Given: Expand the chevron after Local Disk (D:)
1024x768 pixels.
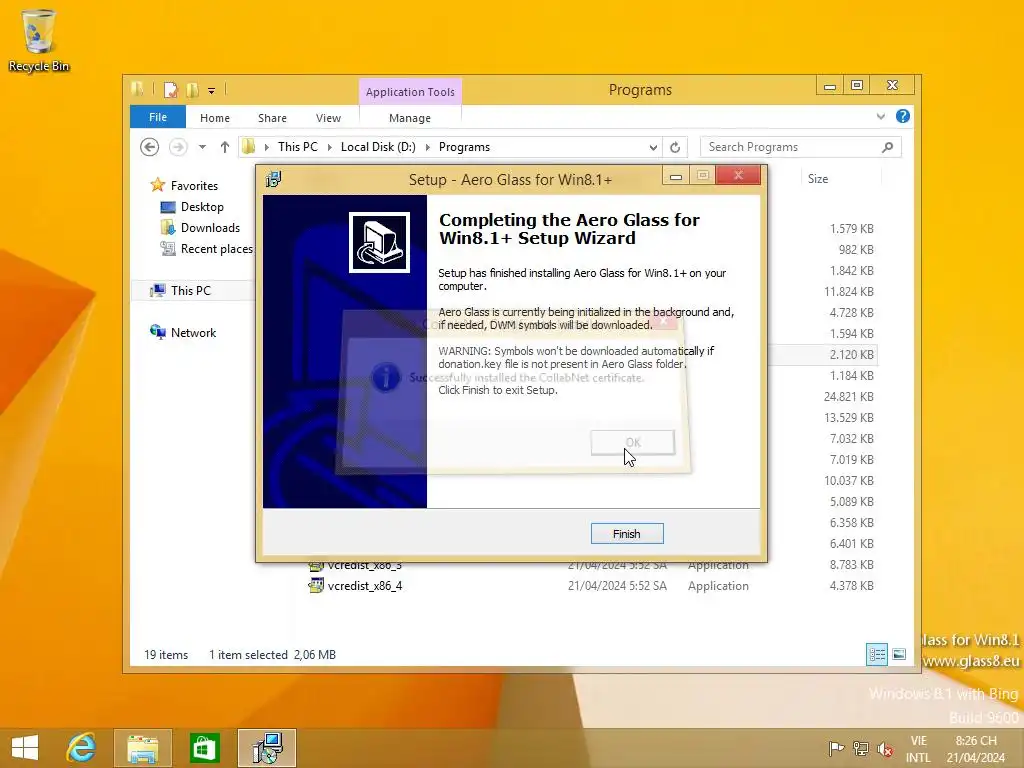Looking at the screenshot, I should 428,147.
